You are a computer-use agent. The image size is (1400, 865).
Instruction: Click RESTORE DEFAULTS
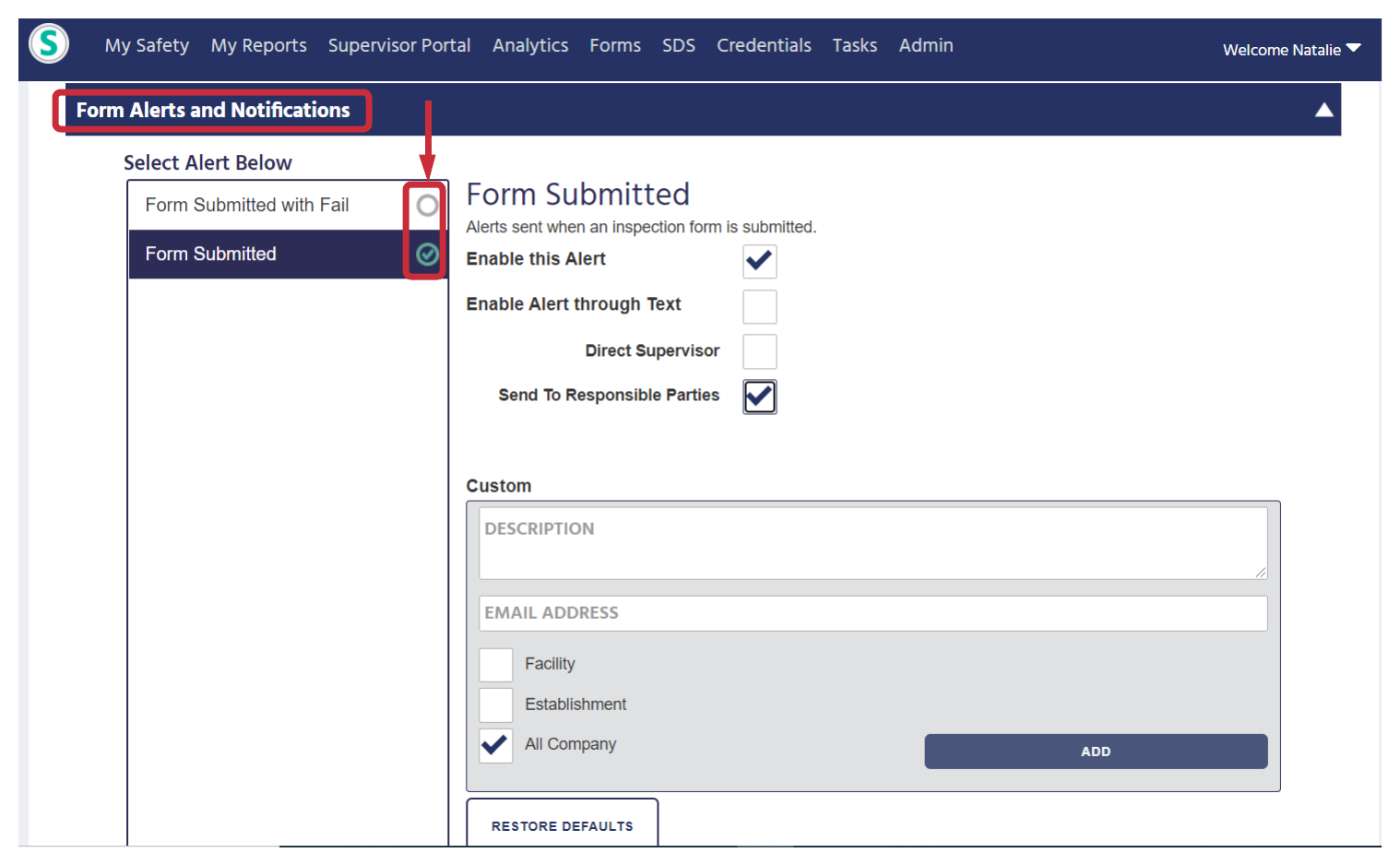[562, 825]
